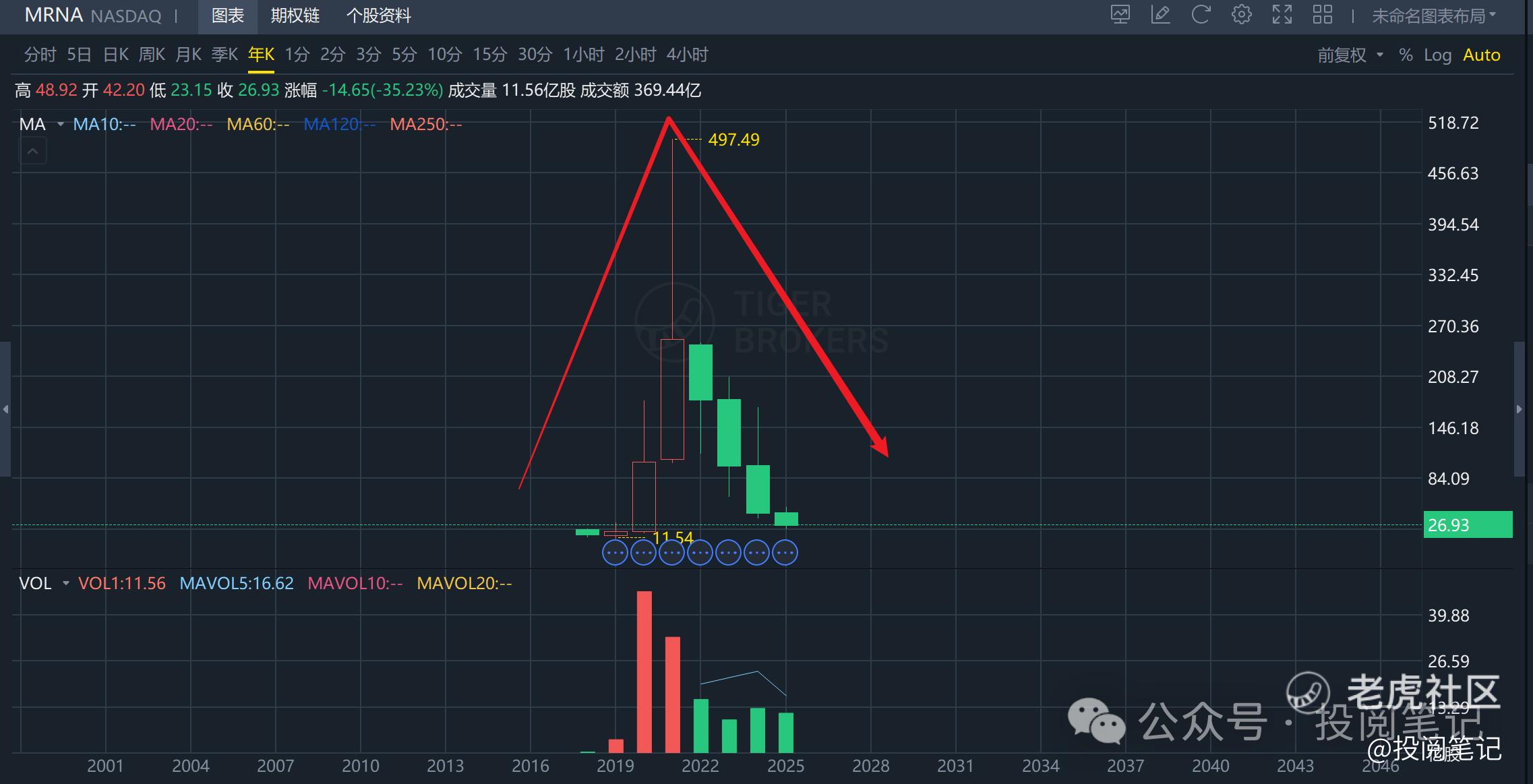
Task: Open chart settings gear icon
Action: [x=1241, y=15]
